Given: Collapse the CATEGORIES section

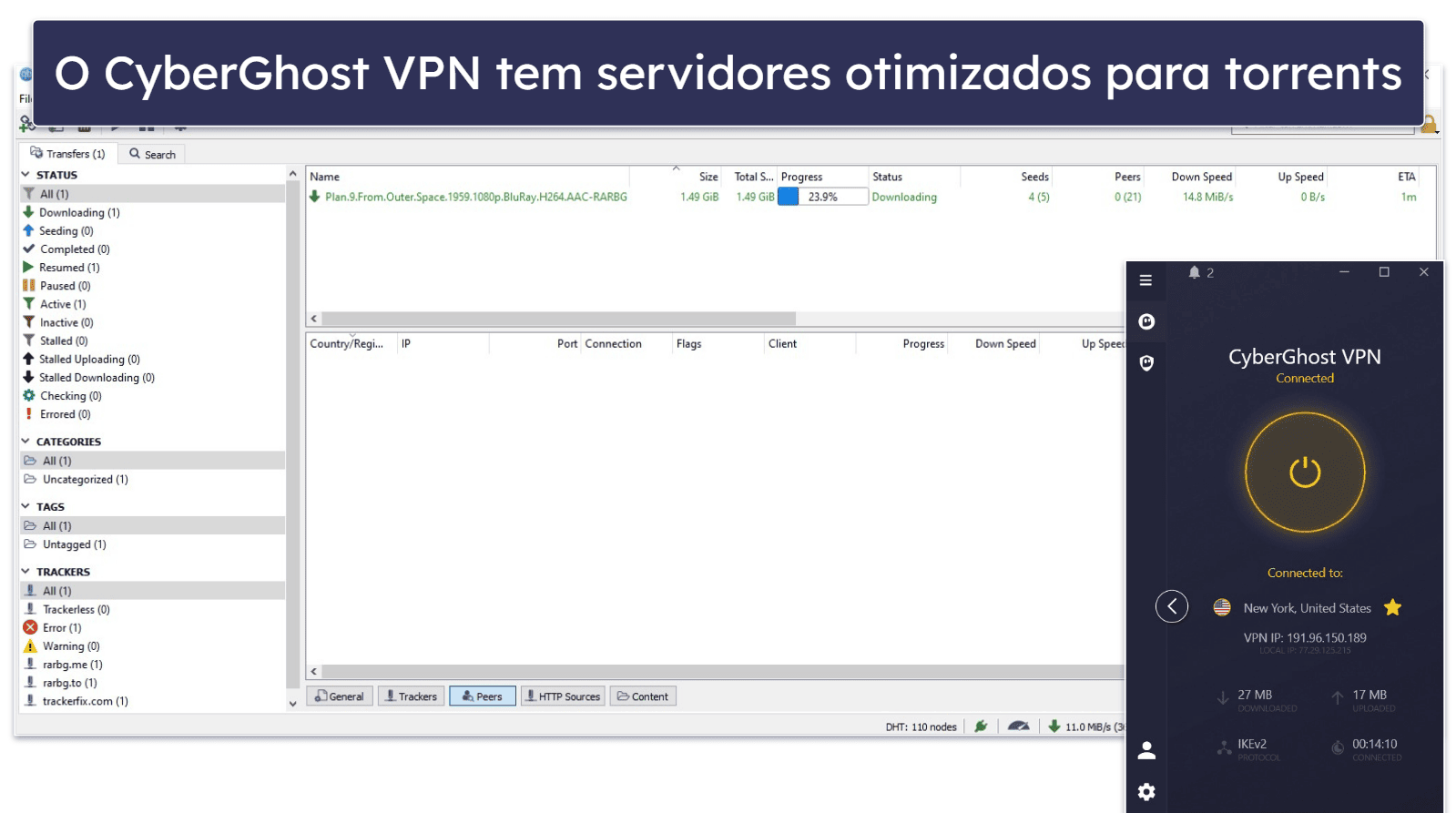Looking at the screenshot, I should [25, 441].
